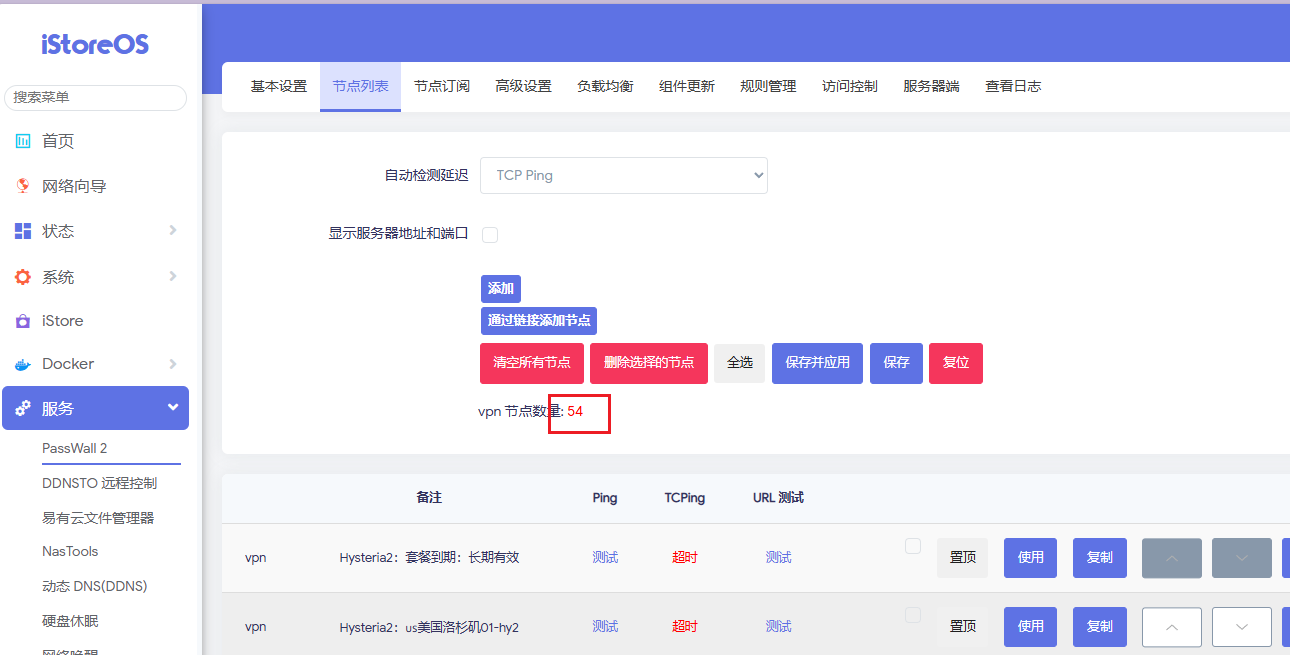Open DDNSTO 远程控制 in sidebar

(x=99, y=483)
